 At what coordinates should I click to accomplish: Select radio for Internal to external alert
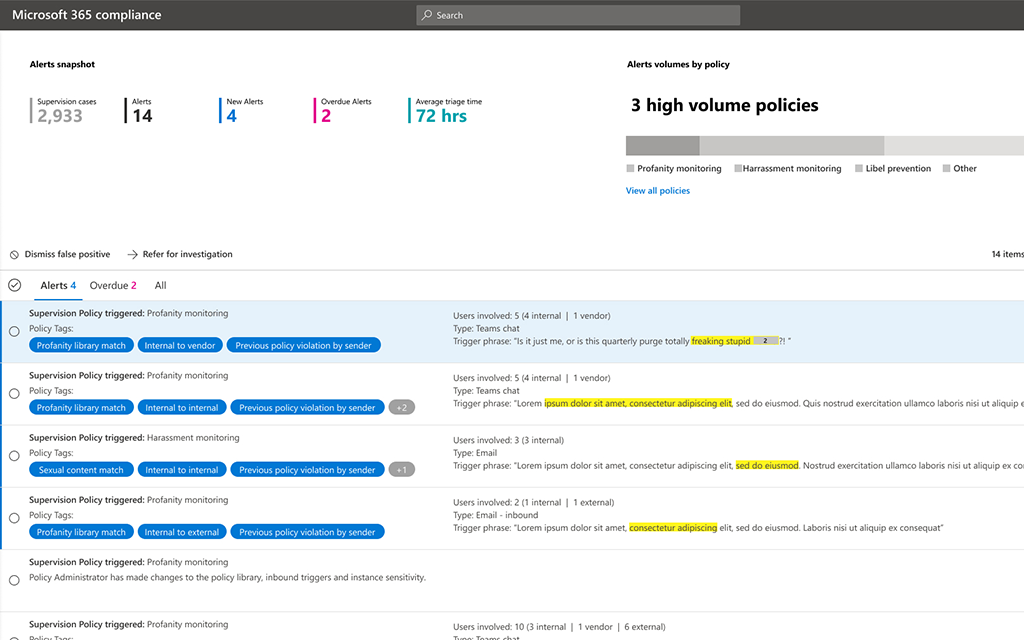(14, 518)
